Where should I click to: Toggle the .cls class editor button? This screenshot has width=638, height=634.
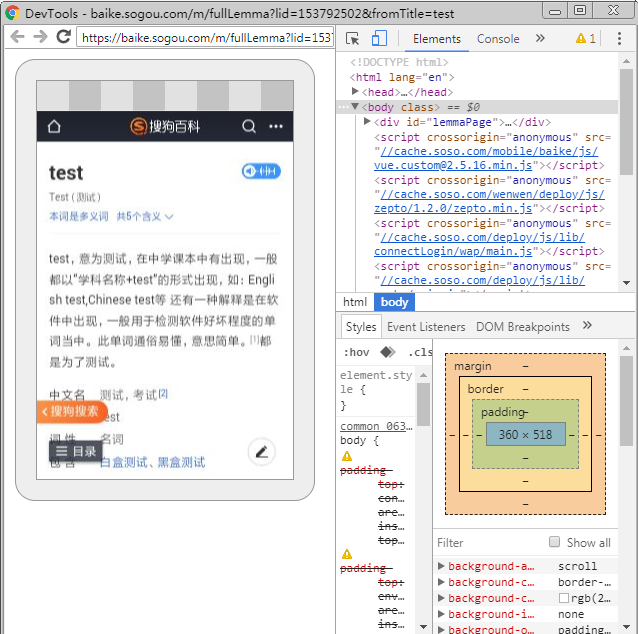tap(420, 352)
